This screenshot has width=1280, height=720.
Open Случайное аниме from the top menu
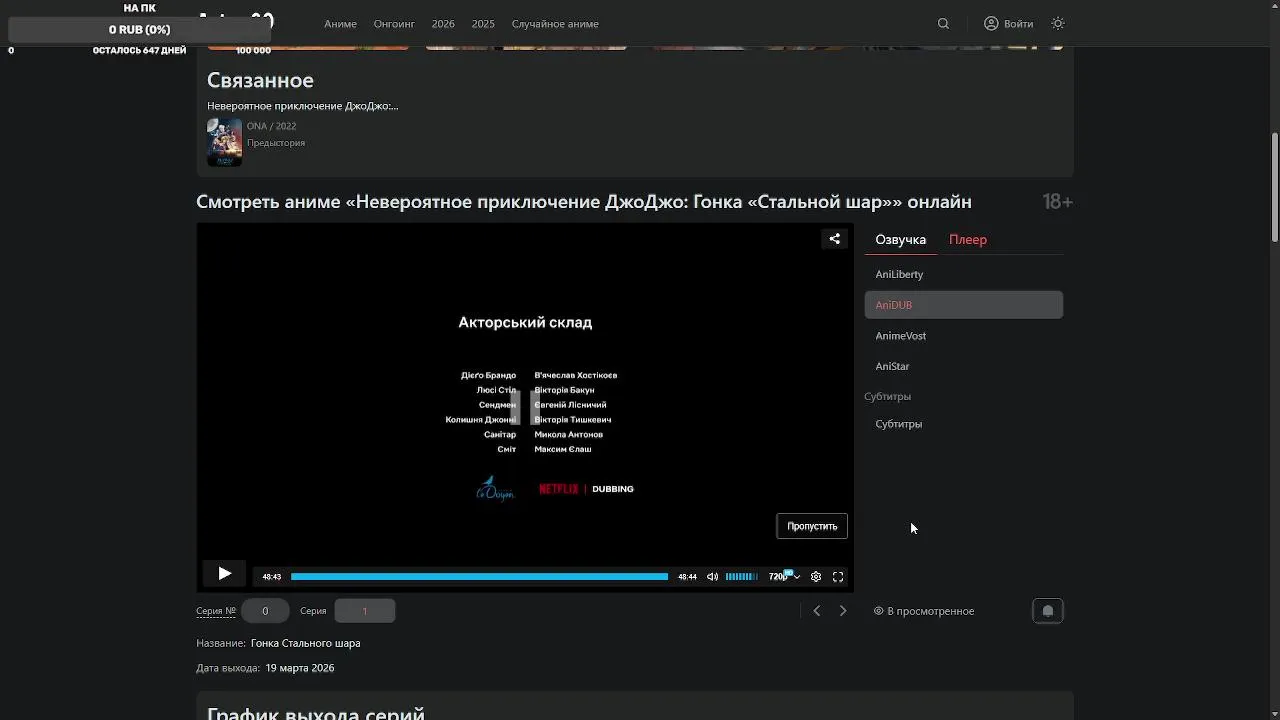(x=555, y=24)
